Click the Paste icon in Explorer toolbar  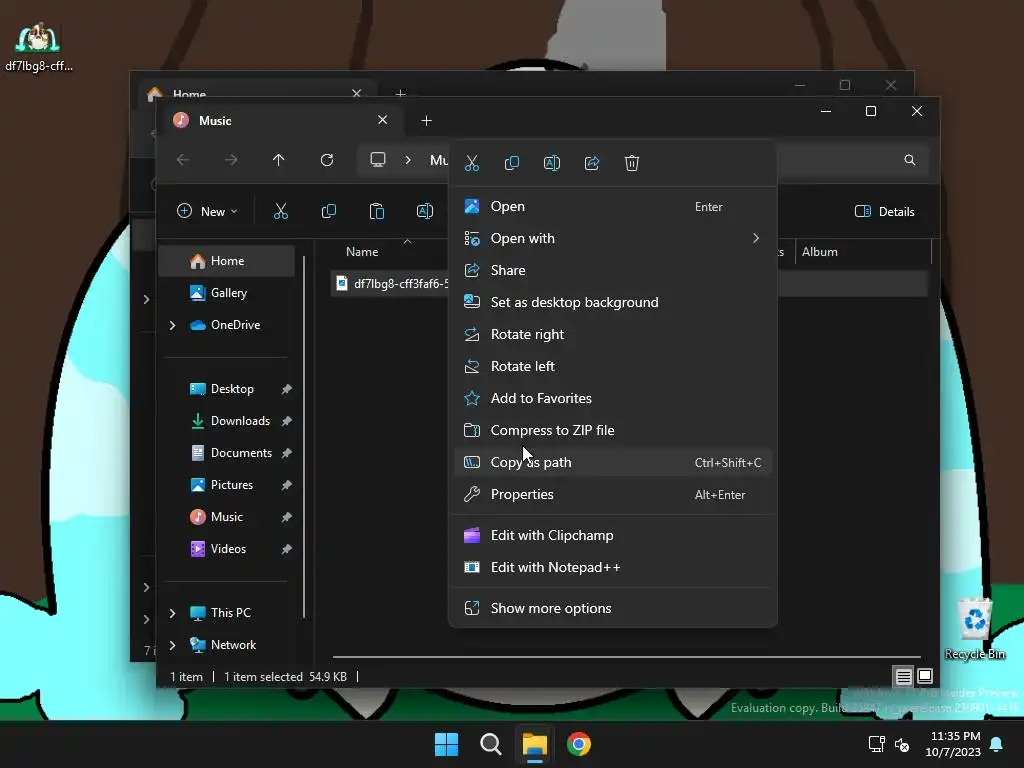click(377, 211)
